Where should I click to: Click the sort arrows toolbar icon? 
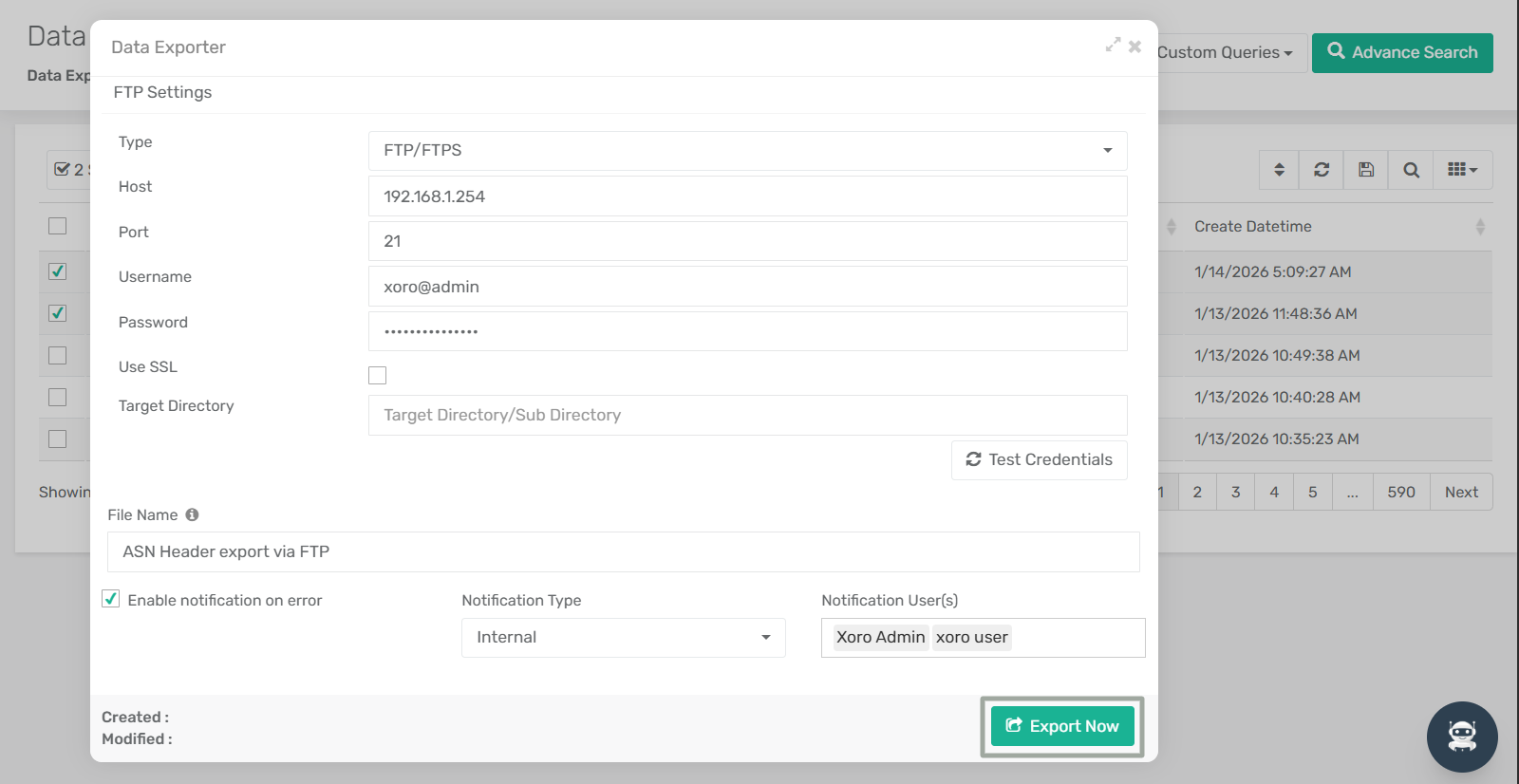pos(1279,170)
